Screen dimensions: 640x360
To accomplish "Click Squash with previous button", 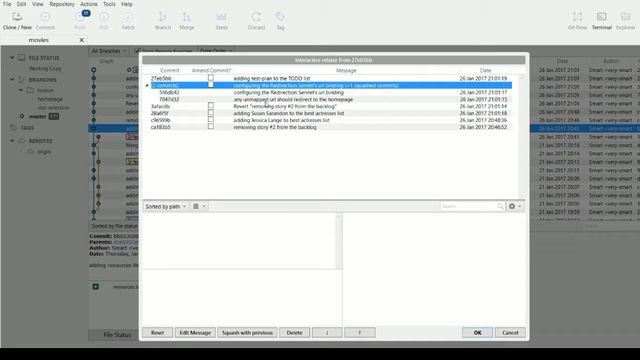I will [x=247, y=333].
